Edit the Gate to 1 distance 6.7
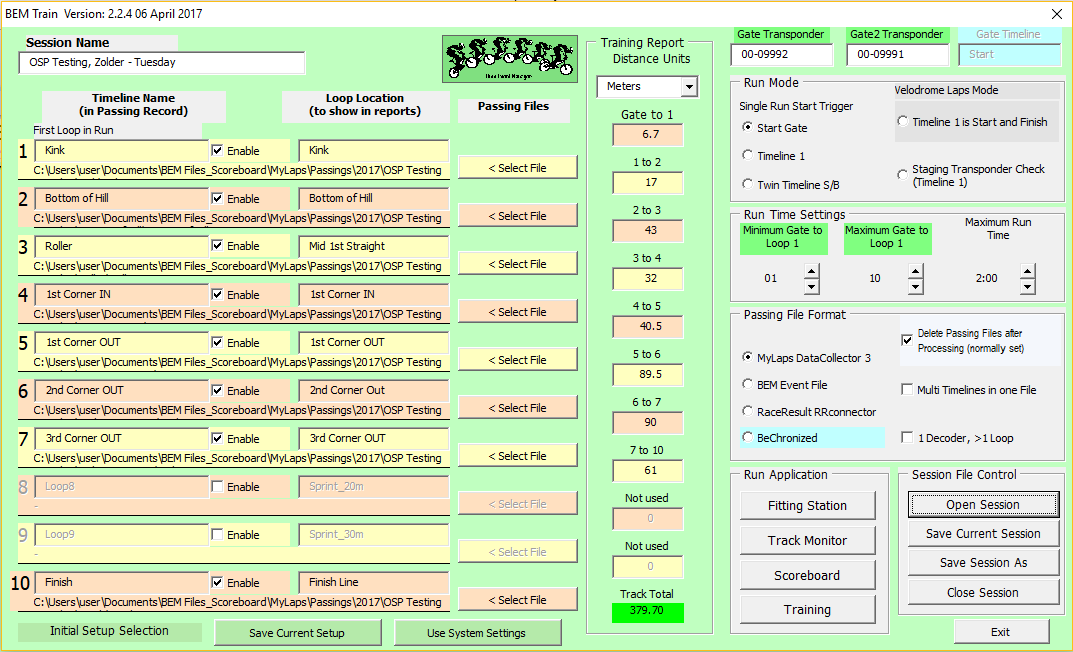 (x=647, y=134)
